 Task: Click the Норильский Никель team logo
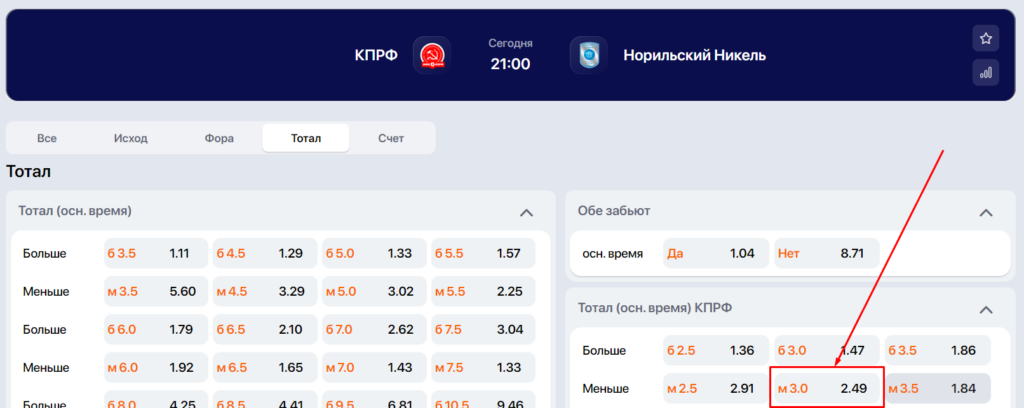click(x=588, y=55)
